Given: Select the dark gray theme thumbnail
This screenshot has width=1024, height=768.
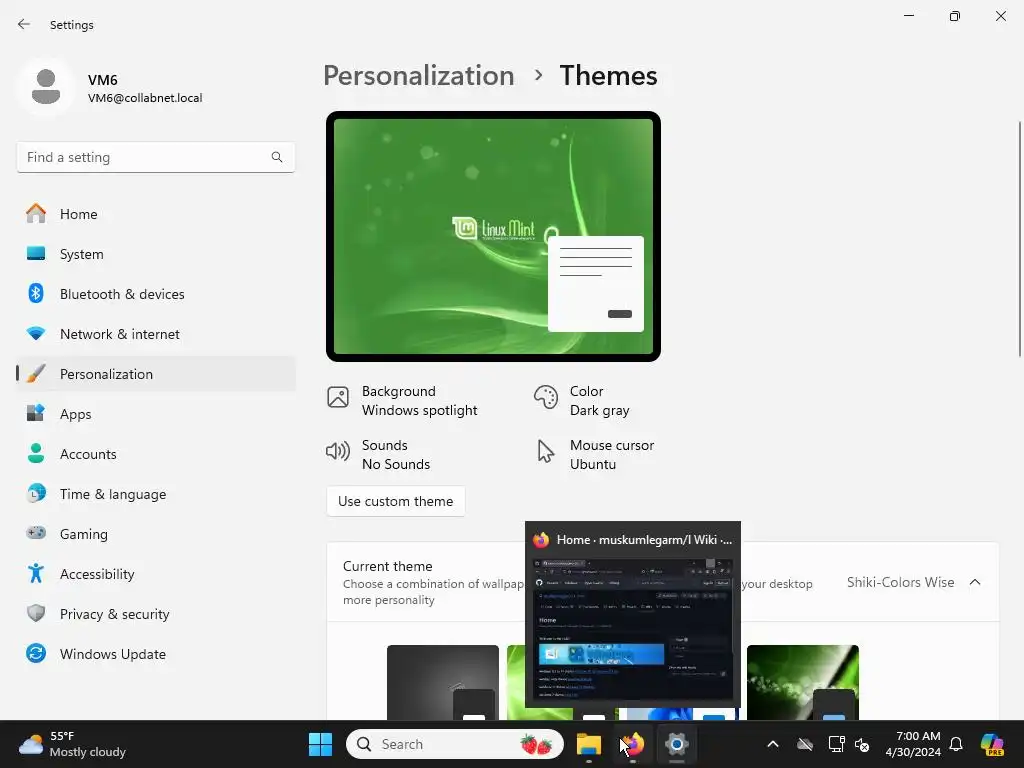Looking at the screenshot, I should (443, 682).
